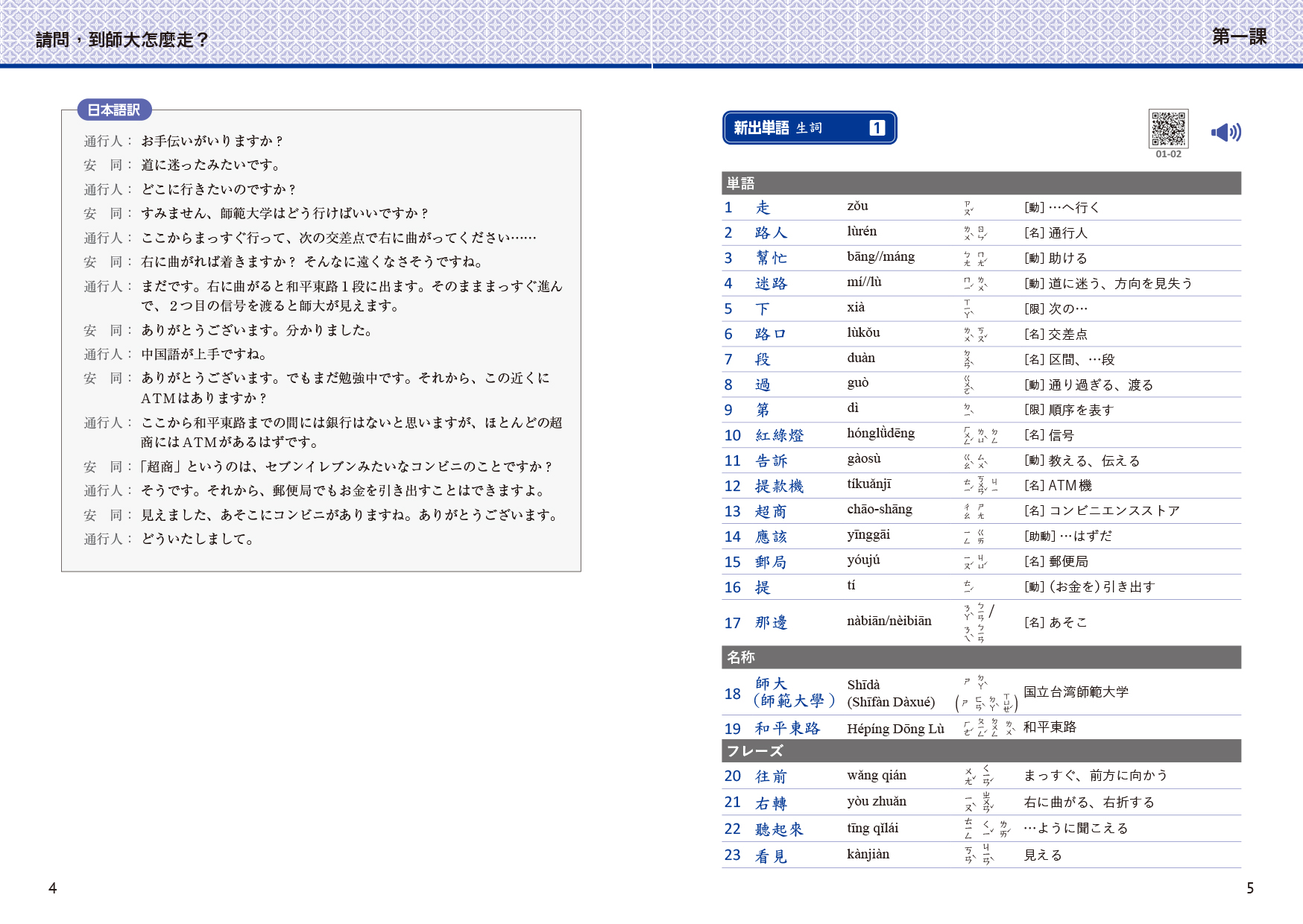Viewport: 1303px width, 924px height.
Task: Click the page title 請問，到師大怎麼走？
Action: [122, 39]
